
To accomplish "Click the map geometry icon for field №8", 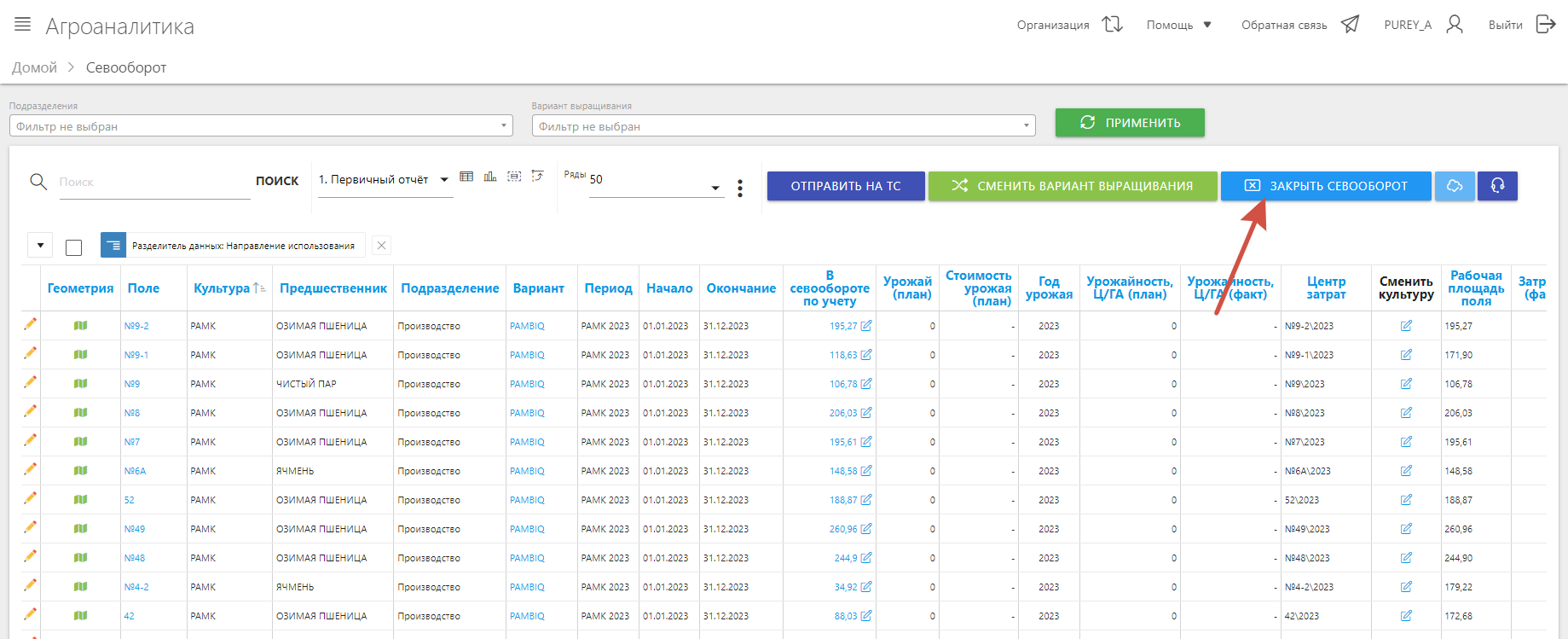I will (81, 413).
